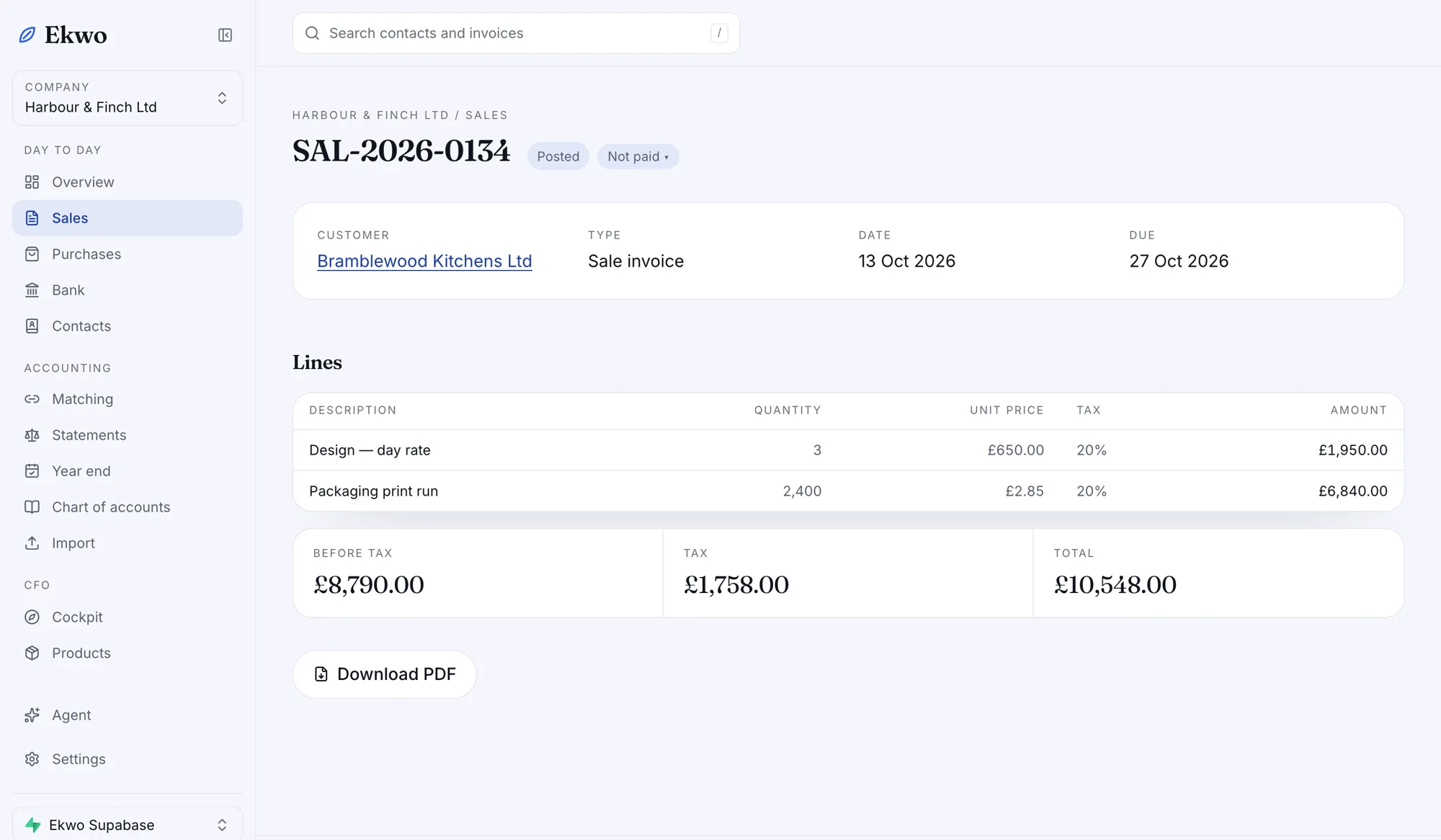Focus the Search contacts and invoices field
This screenshot has width=1441, height=840.
pos(516,33)
